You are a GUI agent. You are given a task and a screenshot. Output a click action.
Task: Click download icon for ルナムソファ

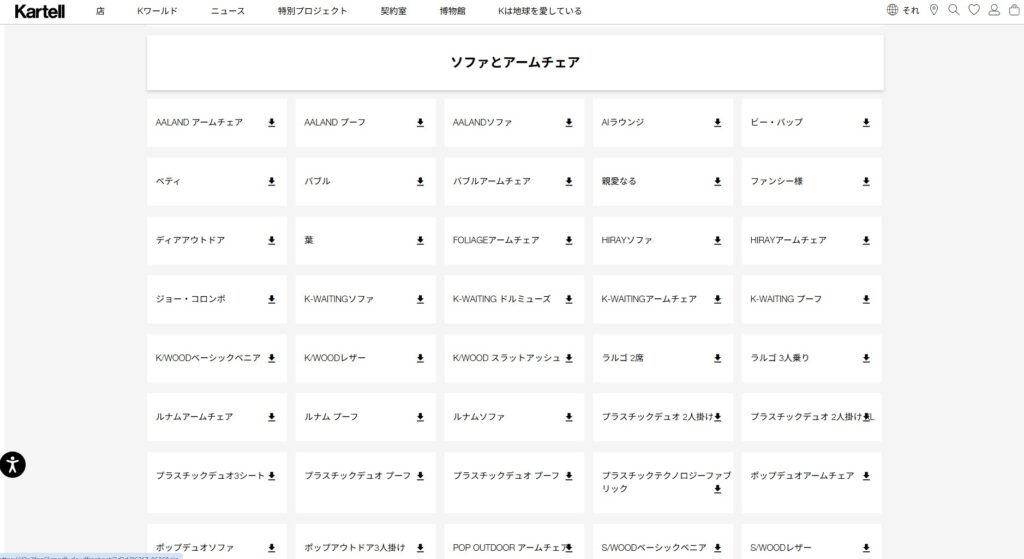pyautogui.click(x=568, y=417)
